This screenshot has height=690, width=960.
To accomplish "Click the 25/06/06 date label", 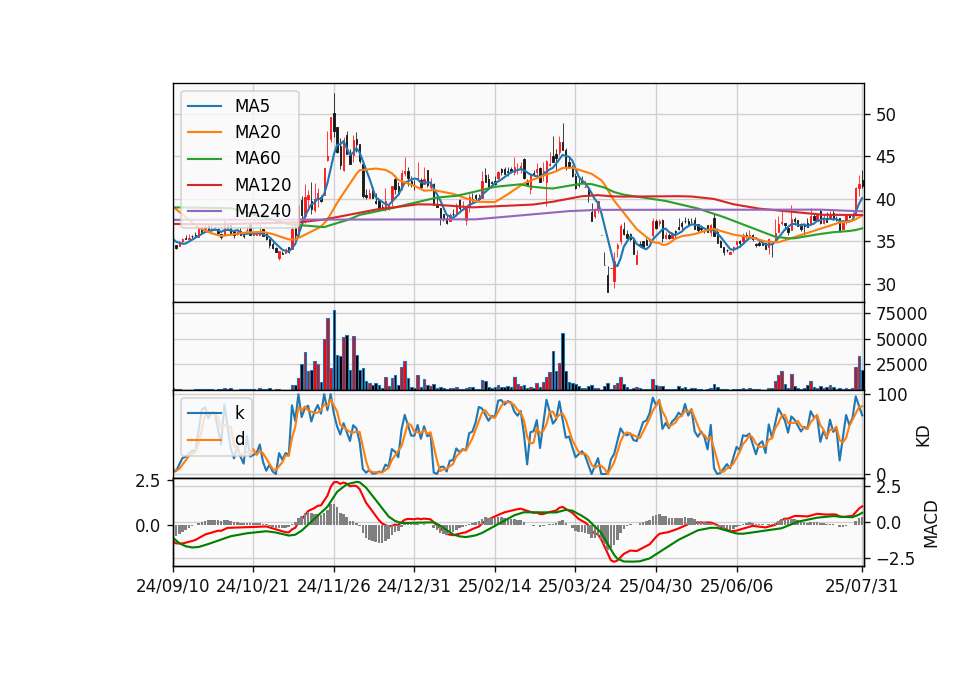I will (x=737, y=586).
